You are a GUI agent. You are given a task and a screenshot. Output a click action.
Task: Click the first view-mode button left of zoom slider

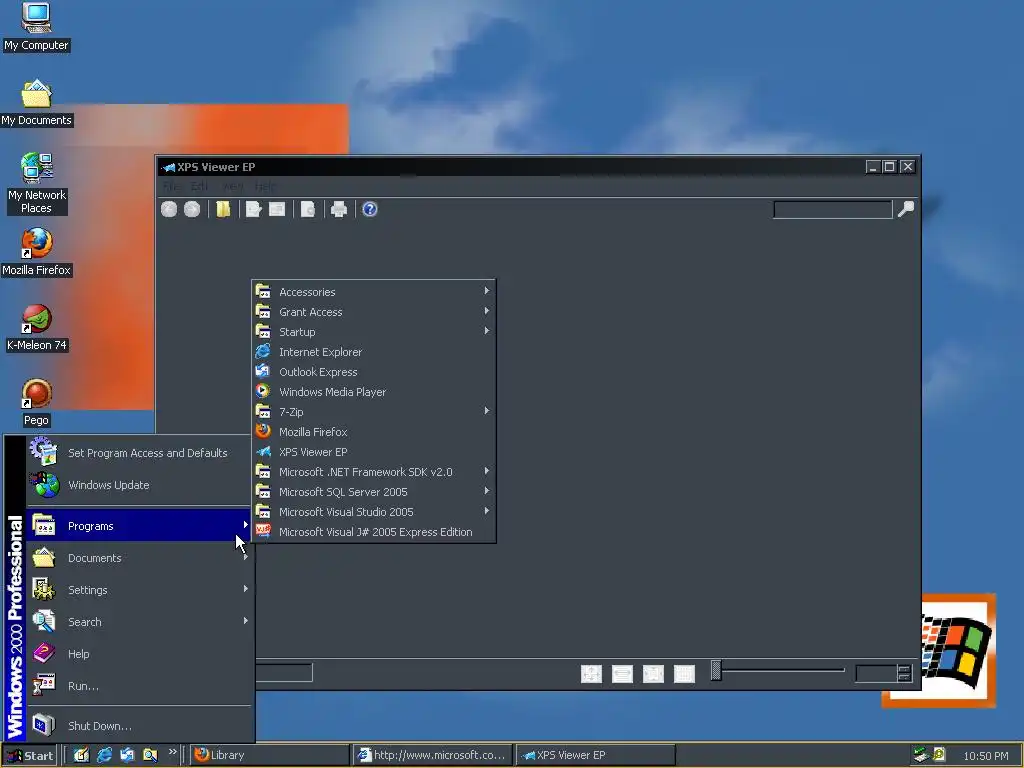(x=591, y=673)
